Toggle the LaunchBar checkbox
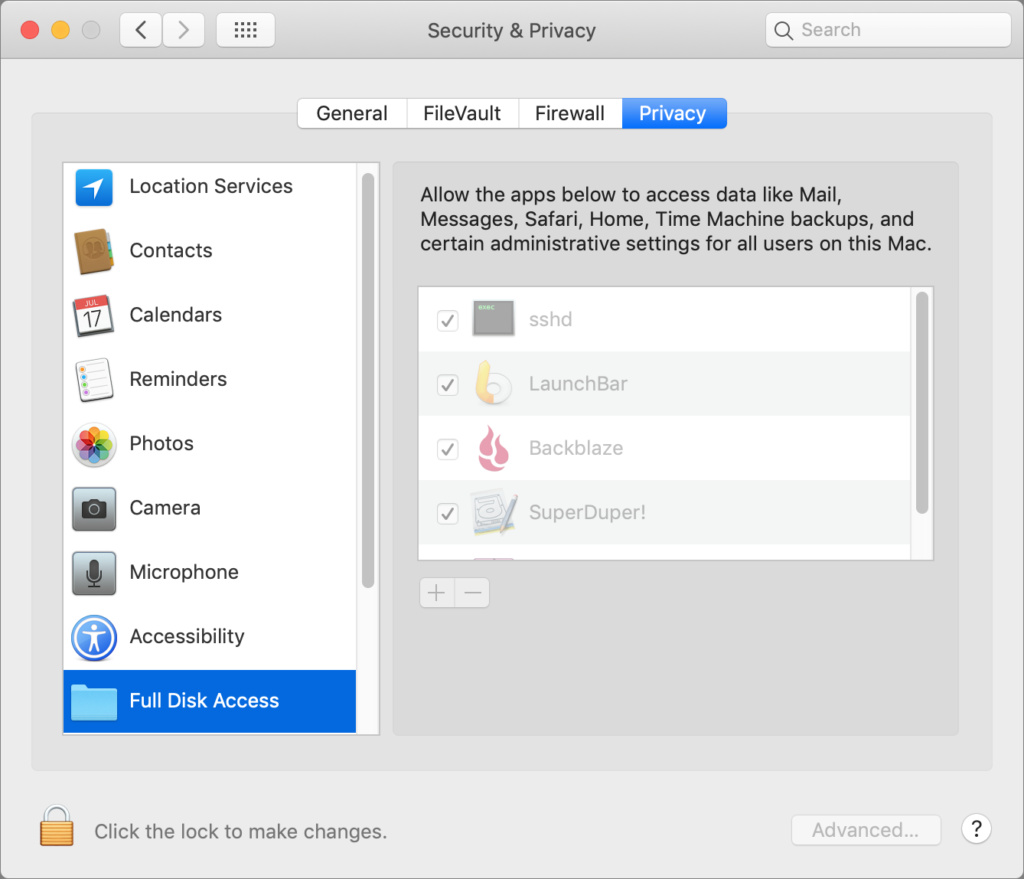The image size is (1024, 879). 447,385
